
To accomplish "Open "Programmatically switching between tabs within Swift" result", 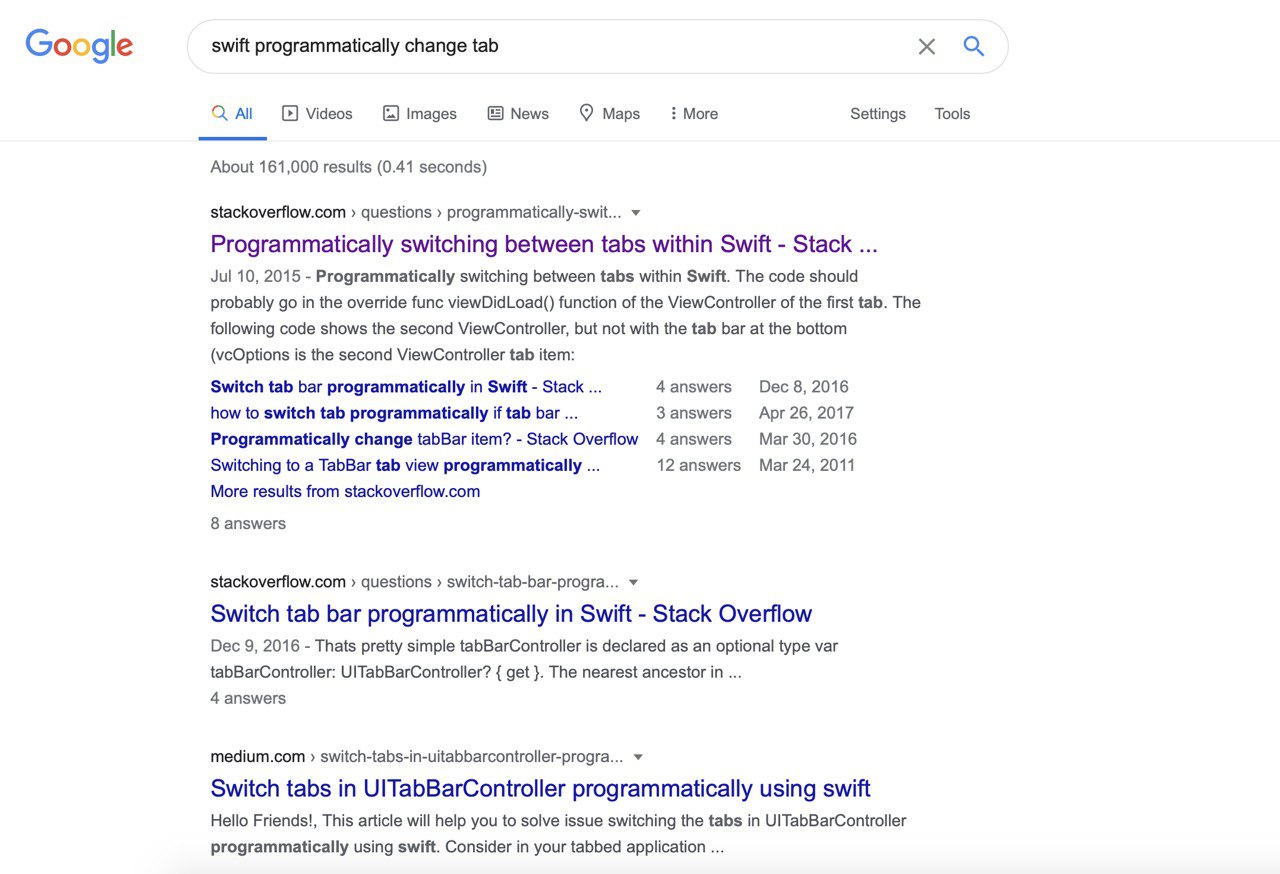I will [x=543, y=244].
